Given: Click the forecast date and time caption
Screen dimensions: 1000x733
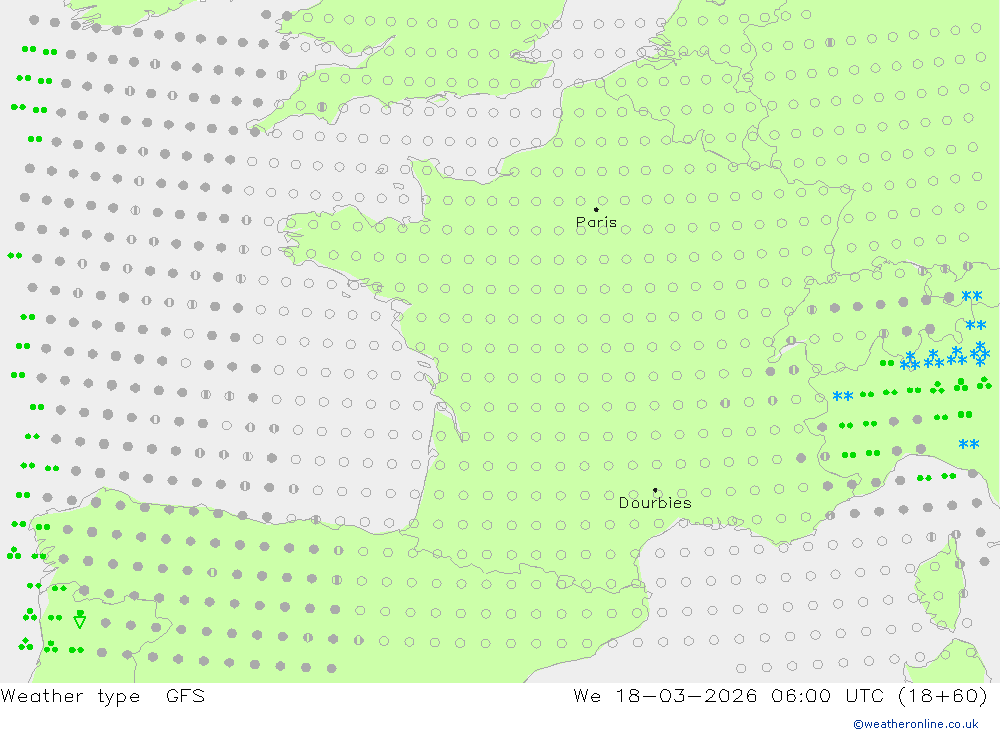Looking at the screenshot, I should pos(780,696).
